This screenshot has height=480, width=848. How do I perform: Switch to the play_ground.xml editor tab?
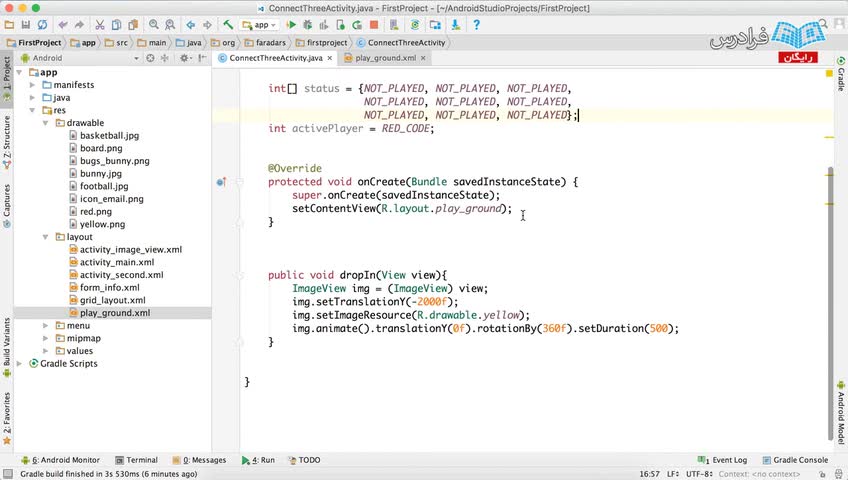(x=385, y=58)
